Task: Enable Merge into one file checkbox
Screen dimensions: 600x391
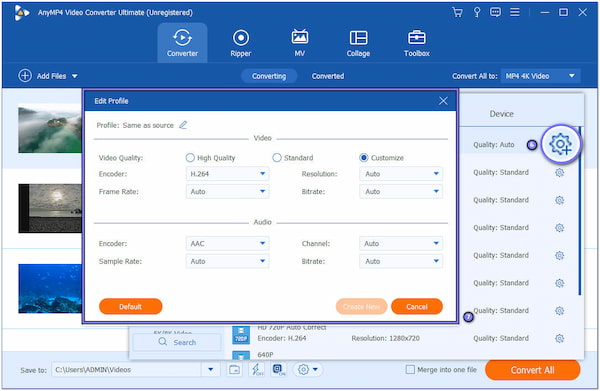Action: (410, 370)
